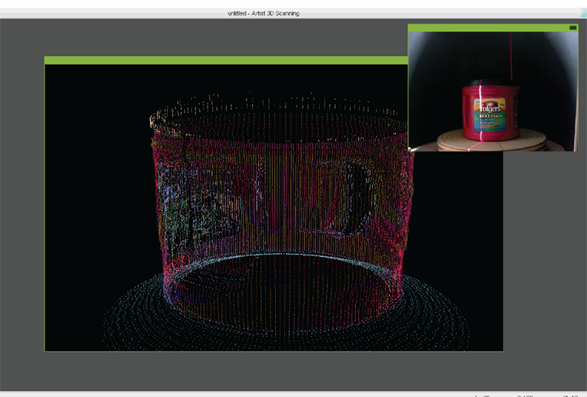Click the gray workspace strip below the 3D viewer

point(273,371)
